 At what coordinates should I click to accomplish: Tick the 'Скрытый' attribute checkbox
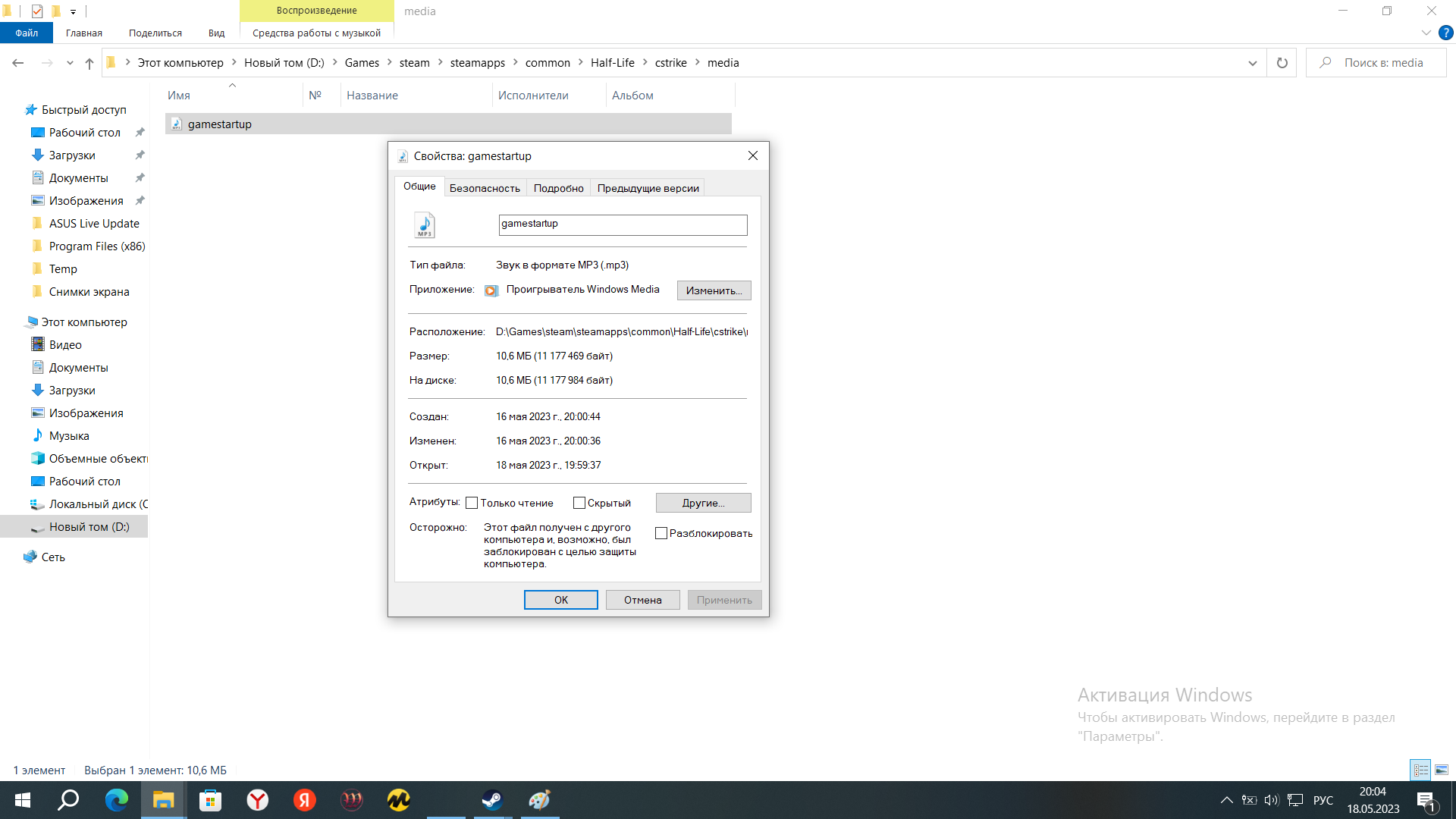(579, 503)
